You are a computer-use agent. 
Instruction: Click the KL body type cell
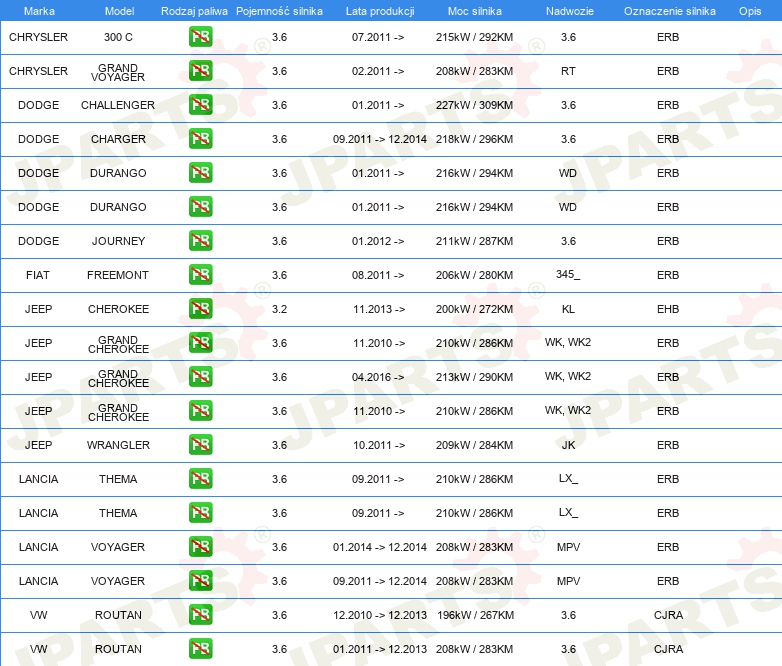click(568, 309)
